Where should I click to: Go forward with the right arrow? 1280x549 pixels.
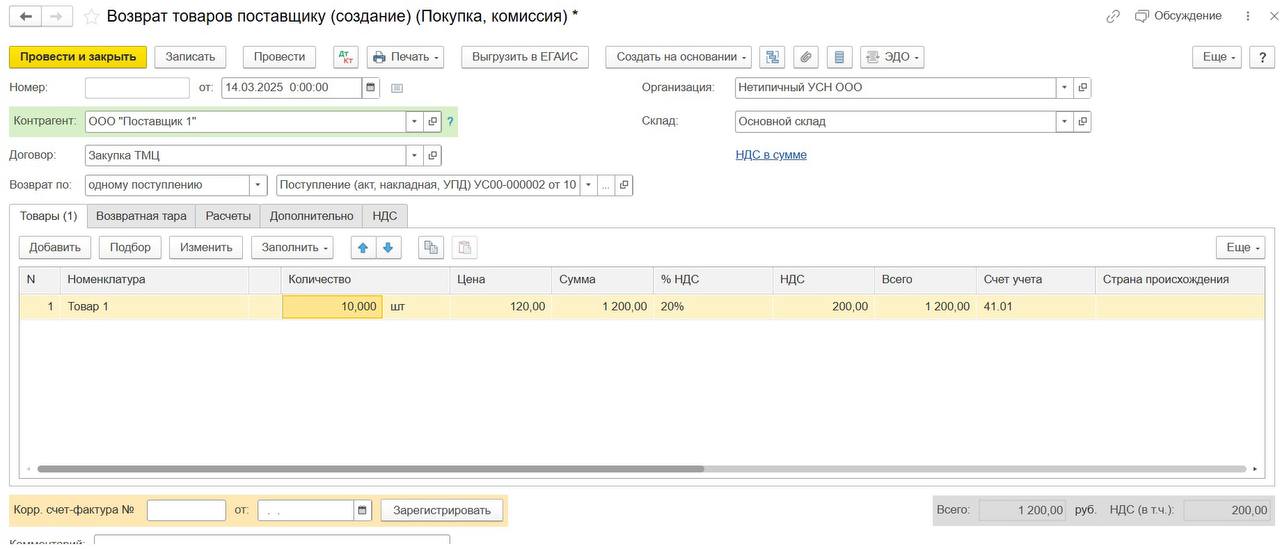pos(56,16)
